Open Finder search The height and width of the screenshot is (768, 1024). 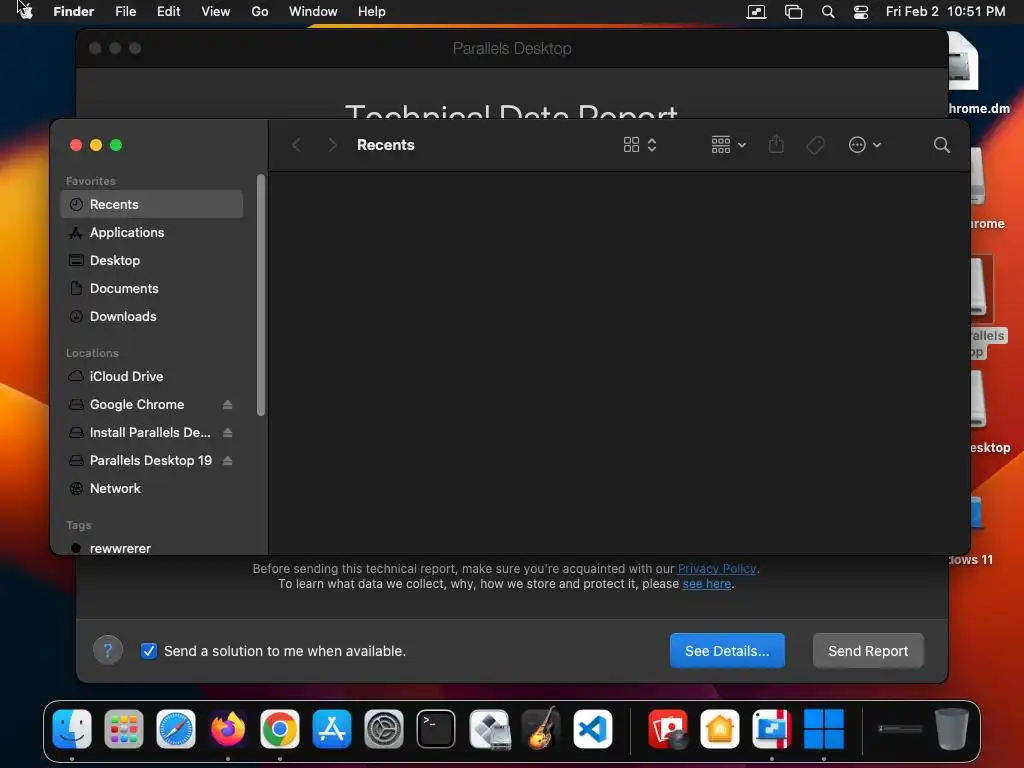pos(941,145)
